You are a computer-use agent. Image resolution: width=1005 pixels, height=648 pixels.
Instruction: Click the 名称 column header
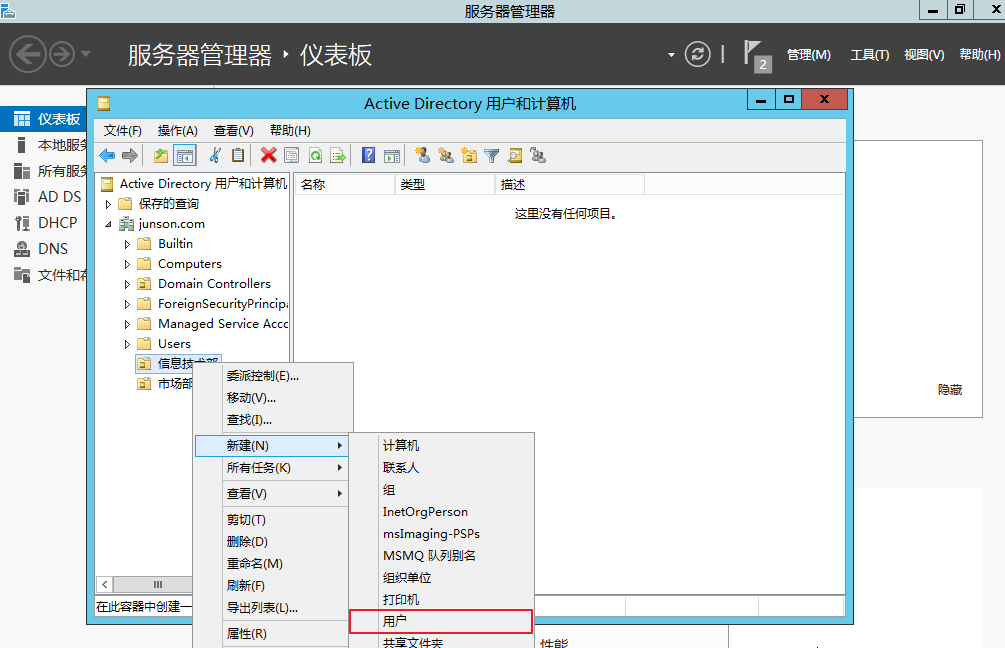pyautogui.click(x=344, y=185)
